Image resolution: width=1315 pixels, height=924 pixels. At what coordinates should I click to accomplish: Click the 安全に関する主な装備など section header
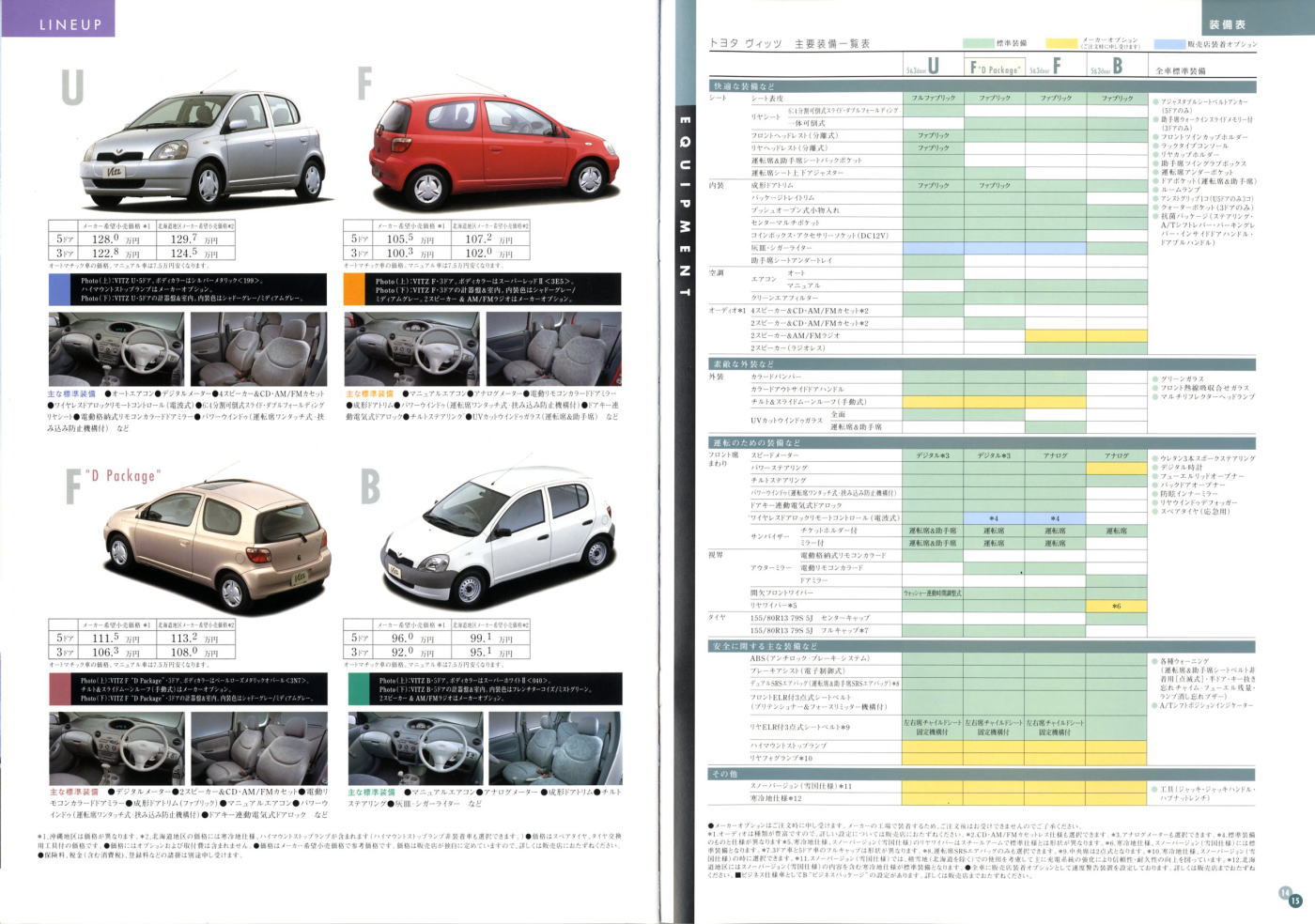pos(766,646)
